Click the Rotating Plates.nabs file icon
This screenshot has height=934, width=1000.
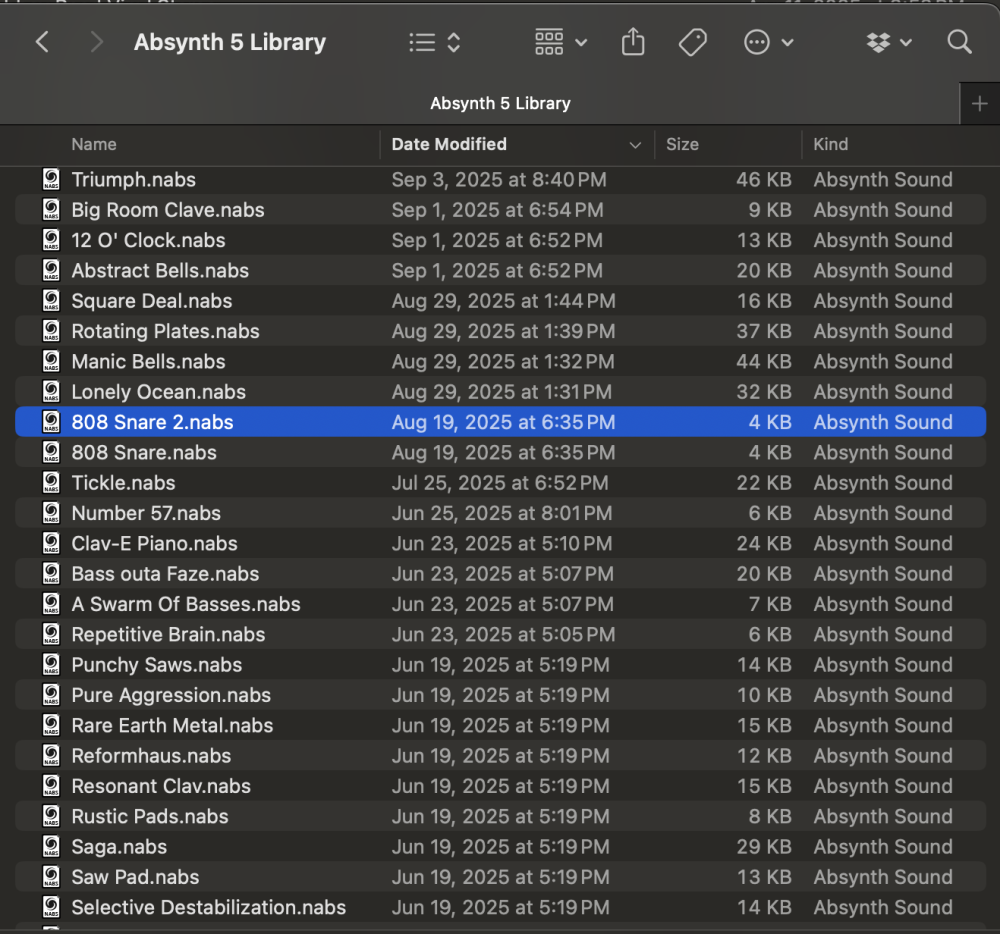coord(51,331)
